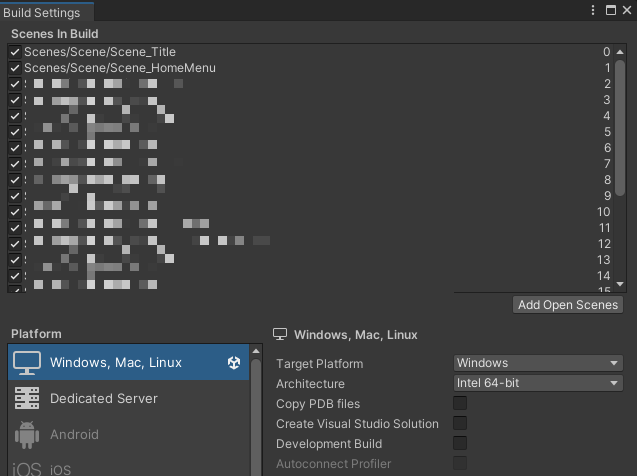Toggle the checkbox for scene index 5
The height and width of the screenshot is (476, 637).
click(x=15, y=132)
